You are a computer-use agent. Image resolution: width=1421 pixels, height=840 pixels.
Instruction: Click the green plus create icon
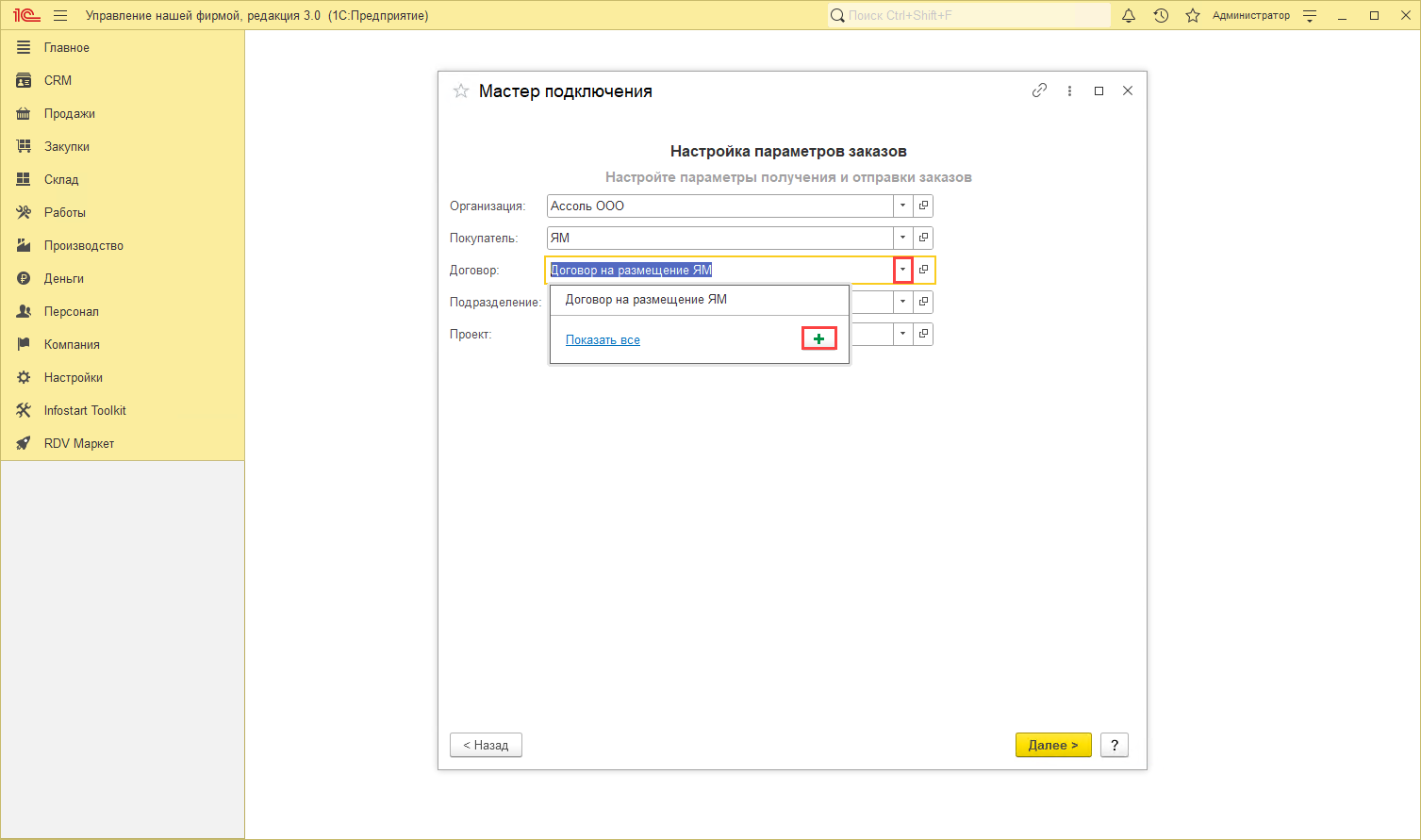818,339
